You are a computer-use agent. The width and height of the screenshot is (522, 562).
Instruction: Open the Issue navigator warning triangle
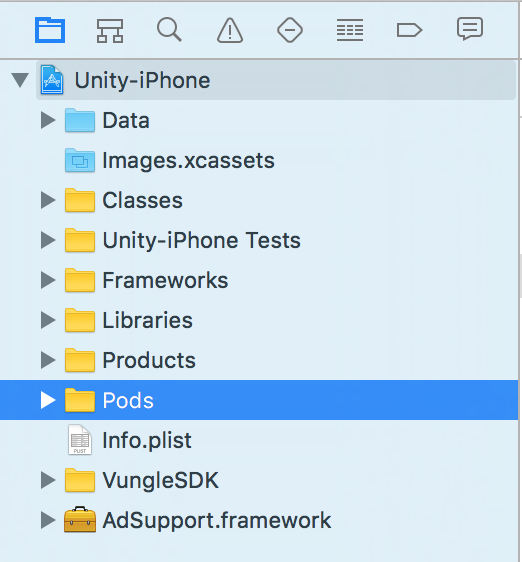point(230,30)
